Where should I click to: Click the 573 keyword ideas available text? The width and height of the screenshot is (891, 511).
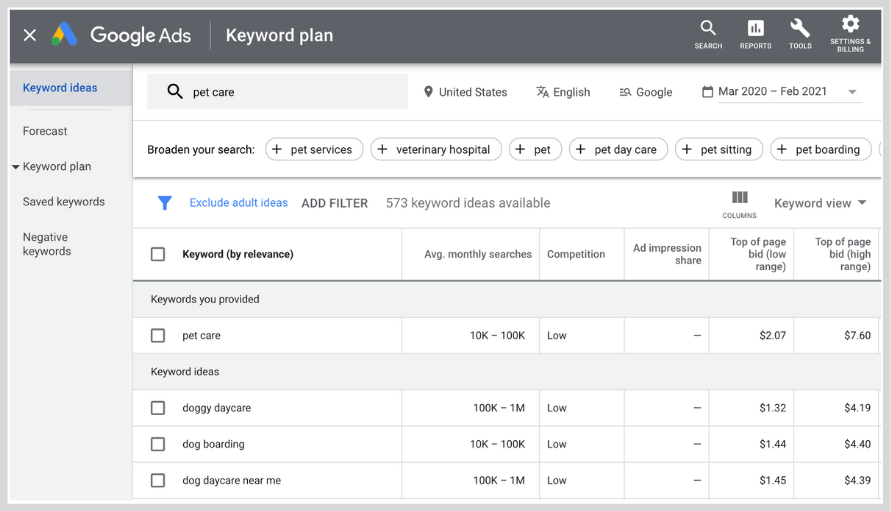tap(468, 203)
